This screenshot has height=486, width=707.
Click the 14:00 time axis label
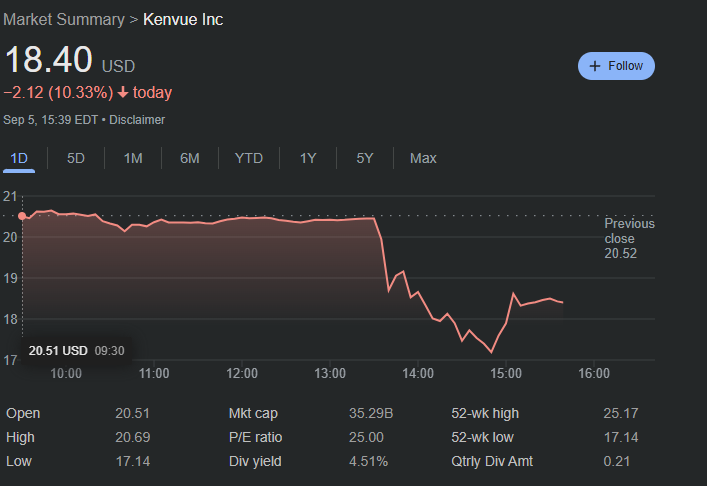(418, 373)
